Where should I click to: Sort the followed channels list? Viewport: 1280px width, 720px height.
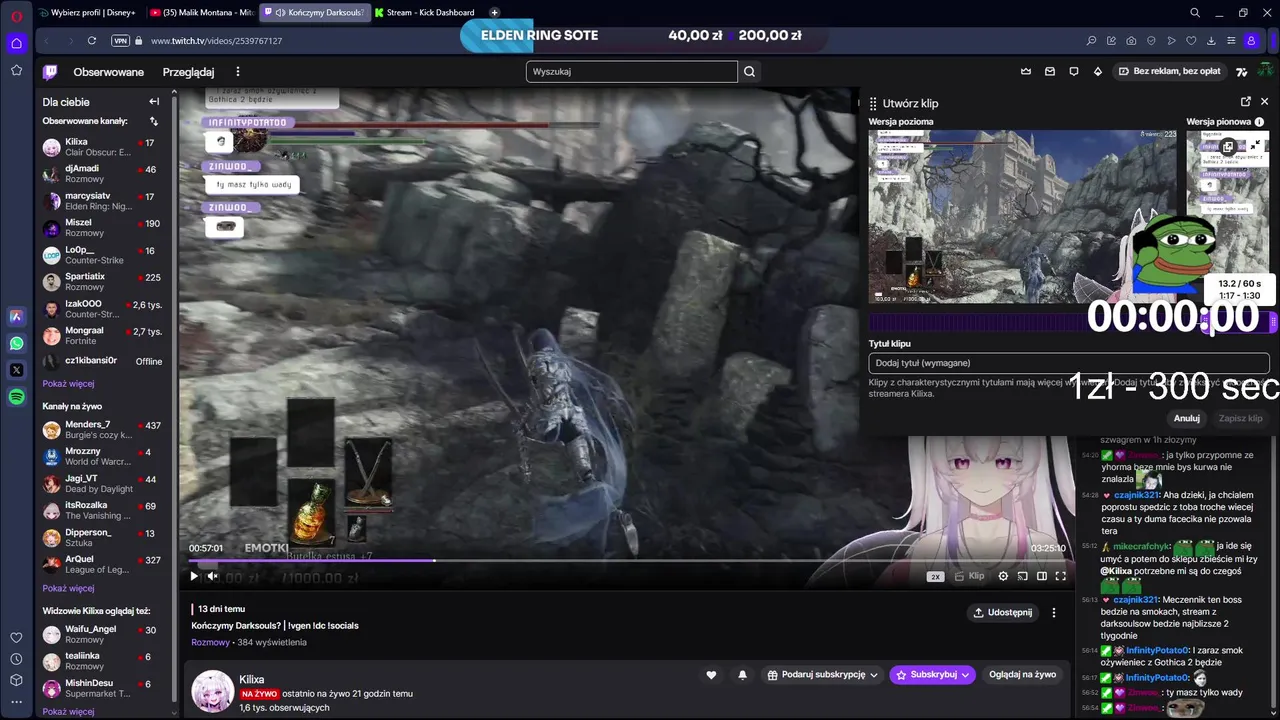(154, 121)
